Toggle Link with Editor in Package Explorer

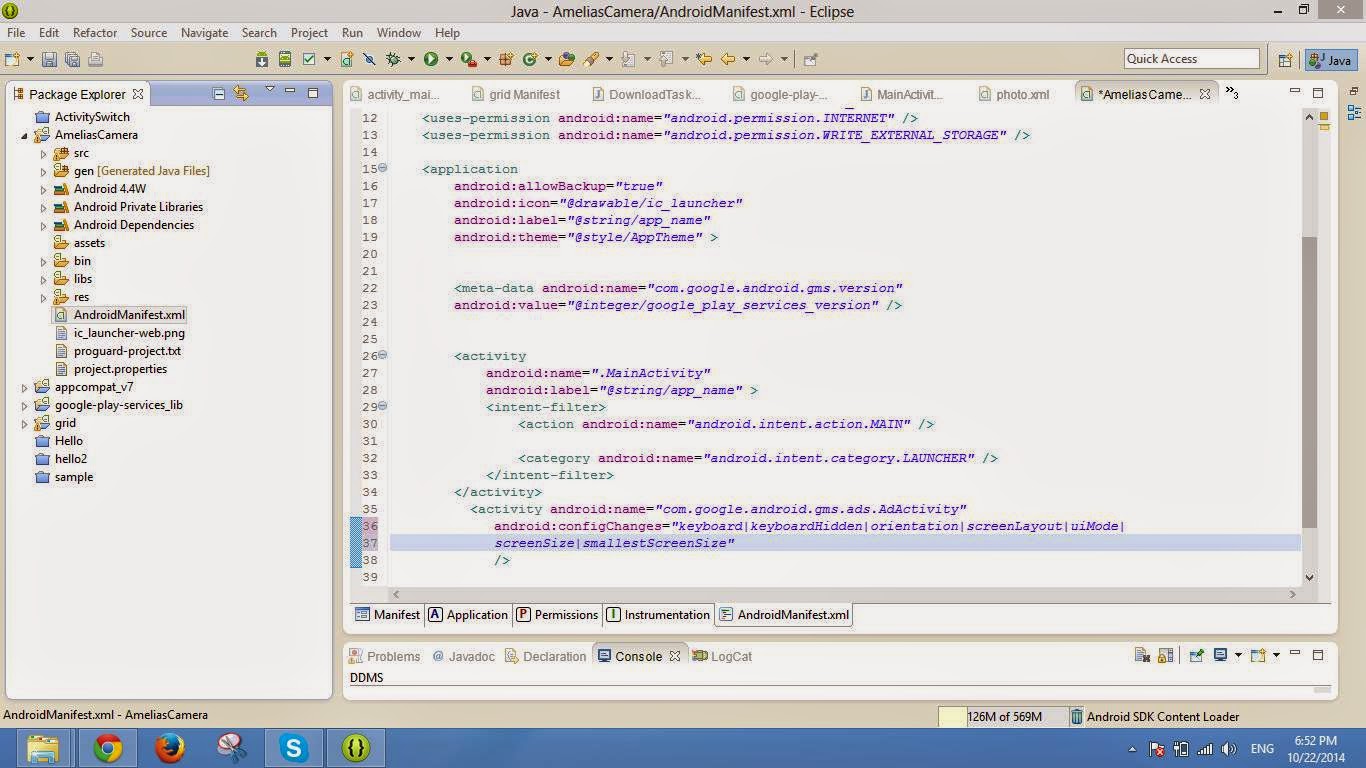(241, 93)
